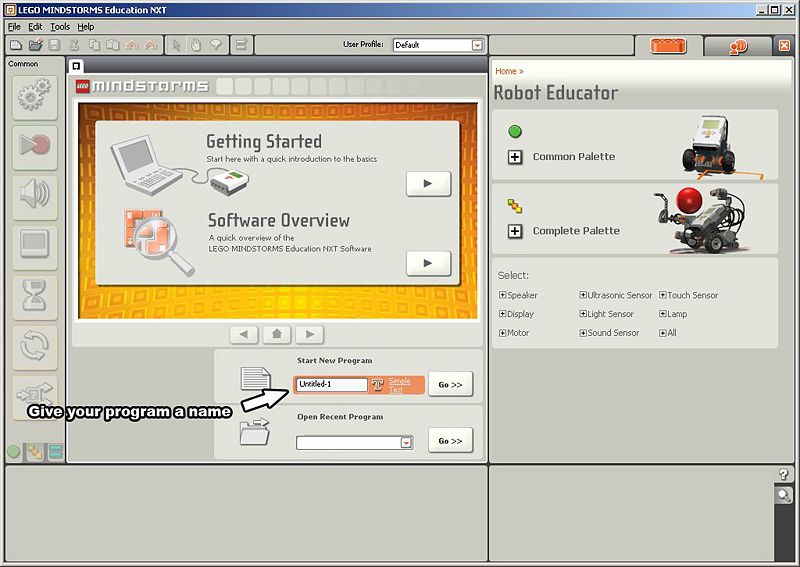The image size is (800, 567).
Task: Close the Robot Educator panel
Action: [x=784, y=46]
